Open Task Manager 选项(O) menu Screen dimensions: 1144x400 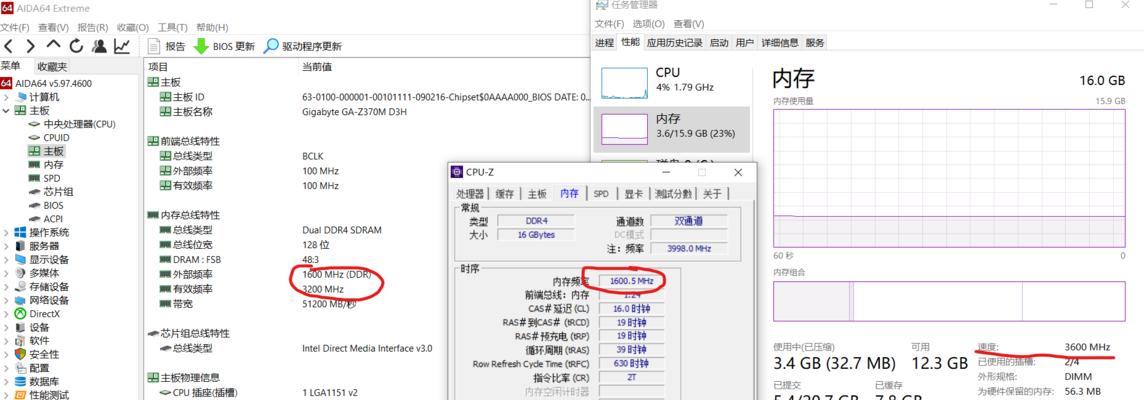(x=649, y=24)
